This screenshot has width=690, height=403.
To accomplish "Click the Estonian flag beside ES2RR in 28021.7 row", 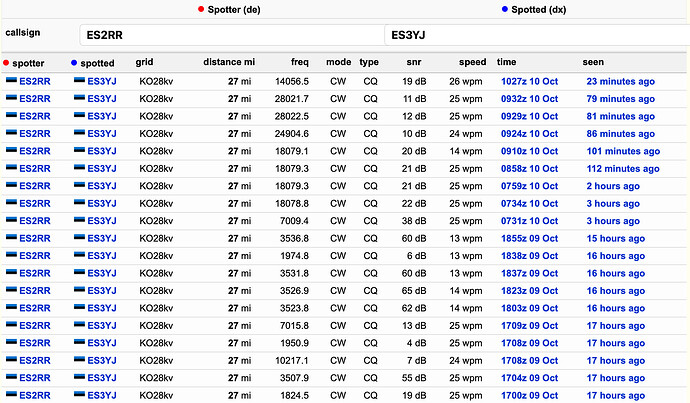I will 11,98.
